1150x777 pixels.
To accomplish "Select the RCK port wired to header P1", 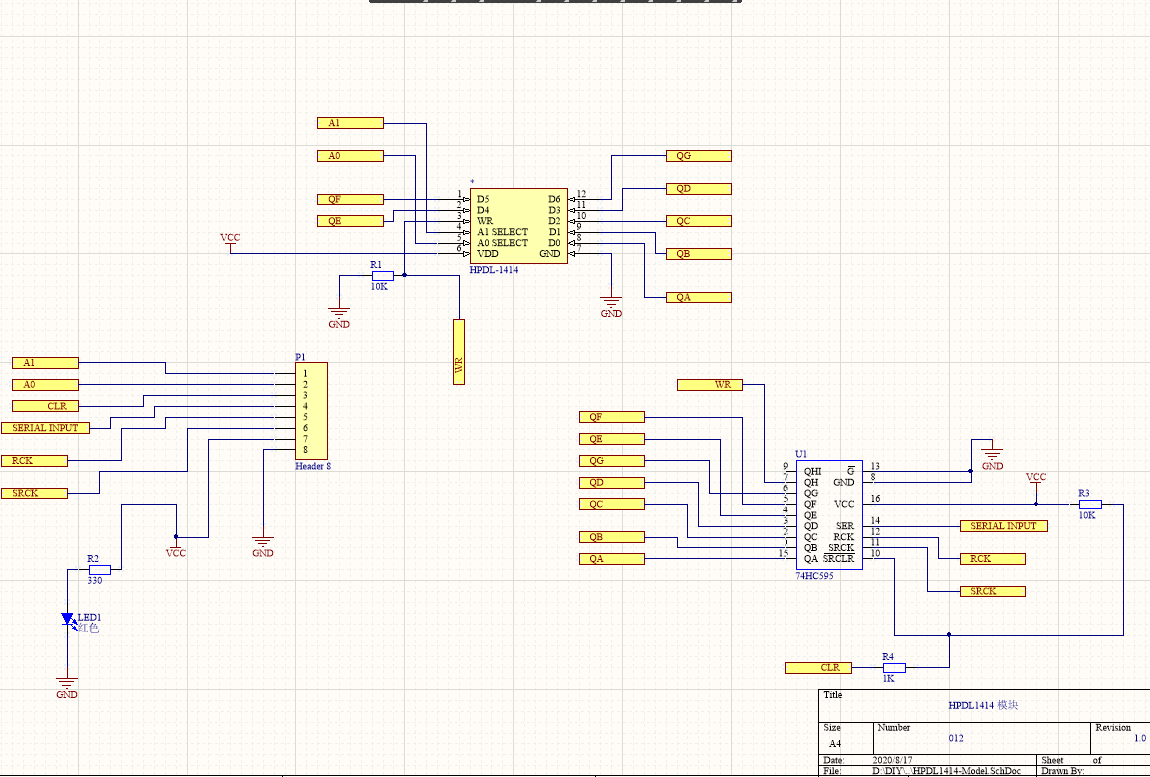I will tap(34, 461).
